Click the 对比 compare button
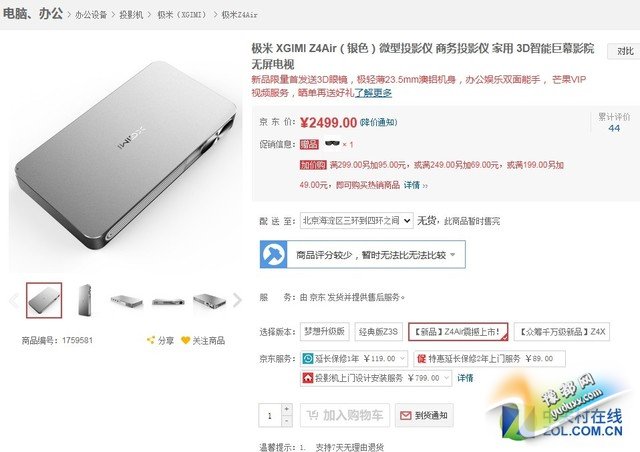This screenshot has height=452, width=640. point(625,51)
